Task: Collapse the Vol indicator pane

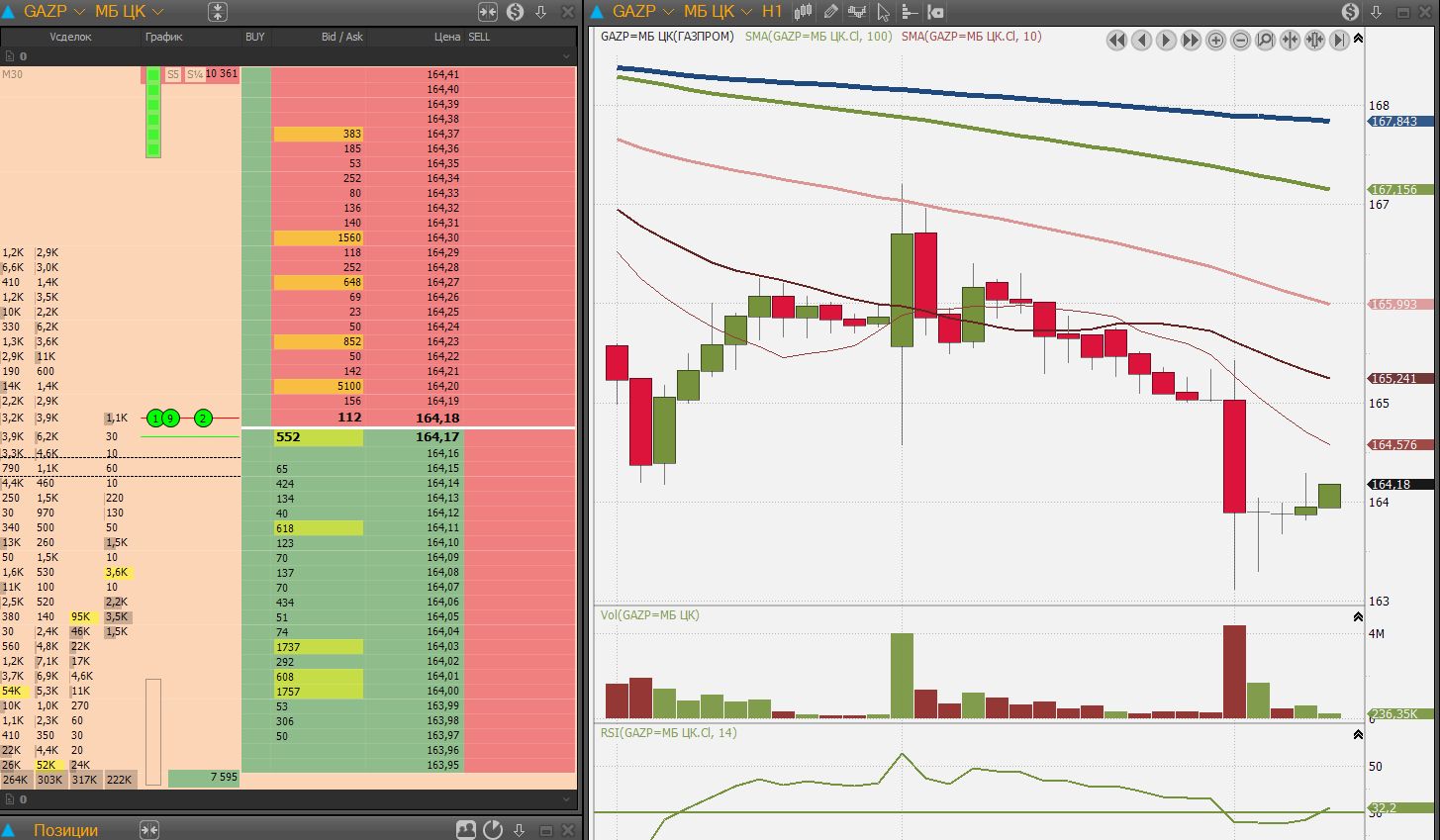Action: 1358,616
